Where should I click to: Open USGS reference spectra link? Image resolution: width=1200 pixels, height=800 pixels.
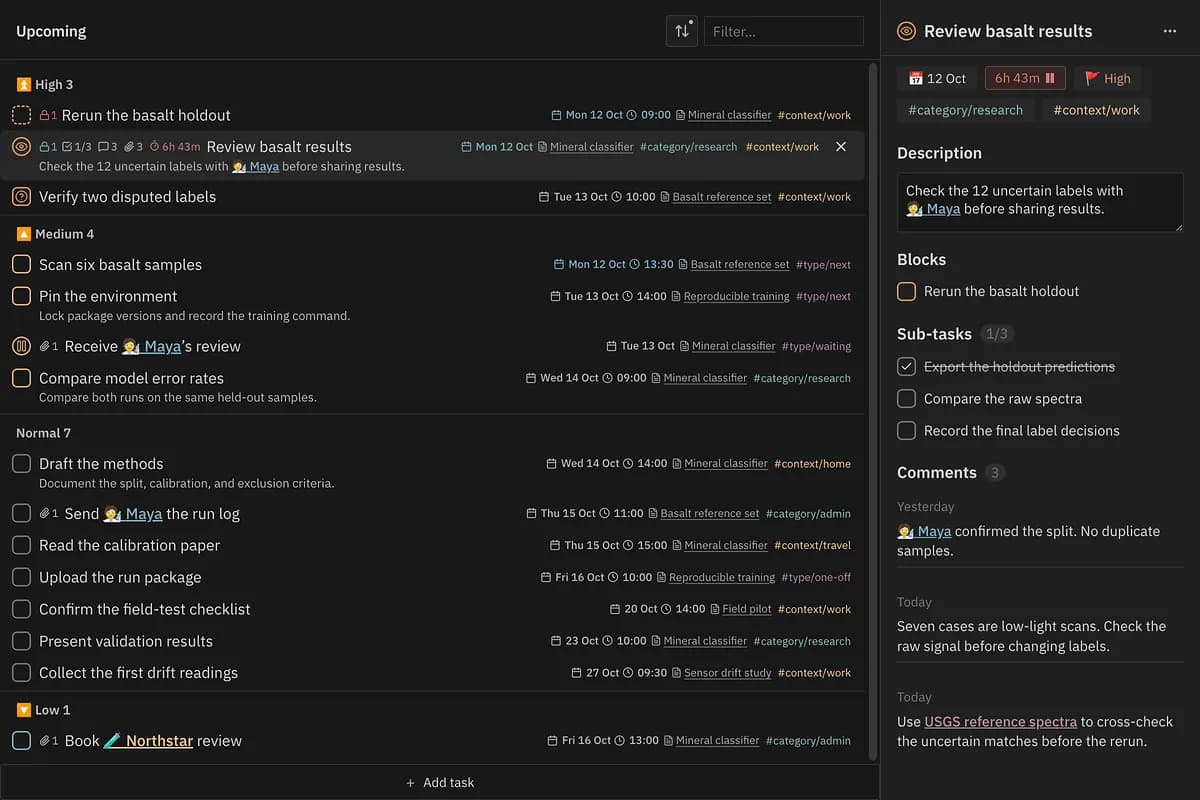coord(1000,722)
